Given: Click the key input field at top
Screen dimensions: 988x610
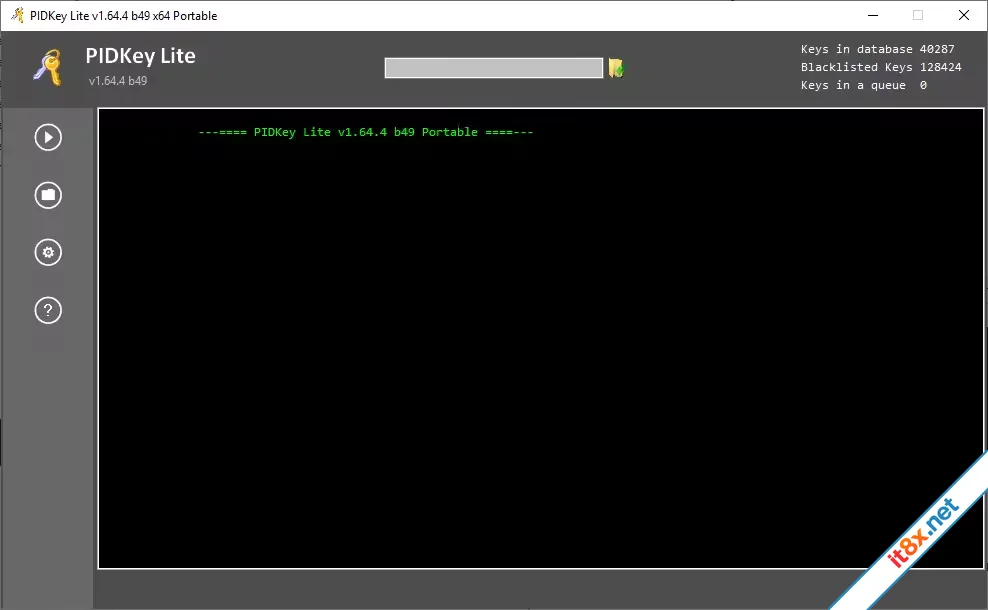Looking at the screenshot, I should pyautogui.click(x=493, y=68).
